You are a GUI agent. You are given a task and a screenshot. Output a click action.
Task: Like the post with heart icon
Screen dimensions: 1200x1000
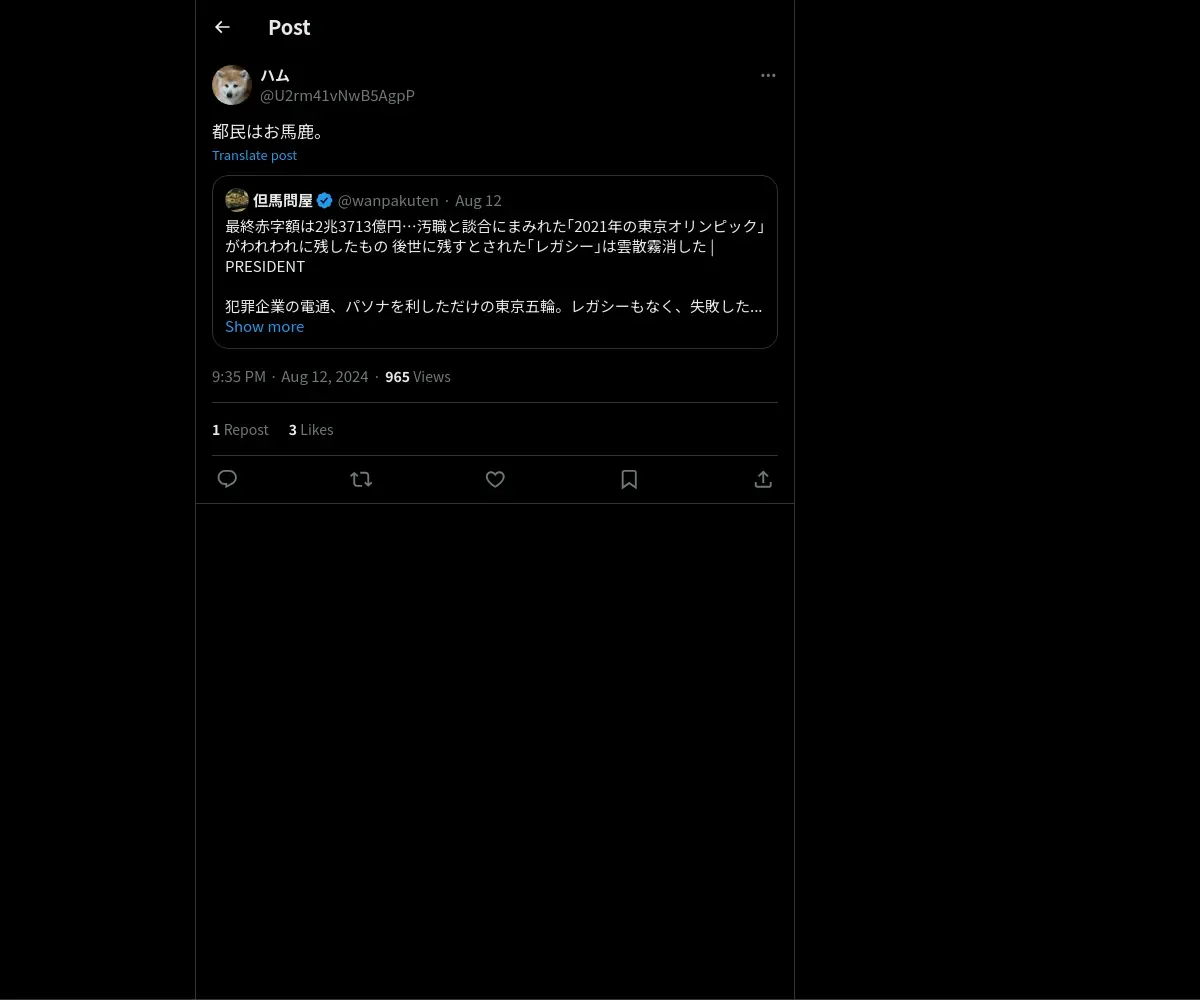coord(495,479)
